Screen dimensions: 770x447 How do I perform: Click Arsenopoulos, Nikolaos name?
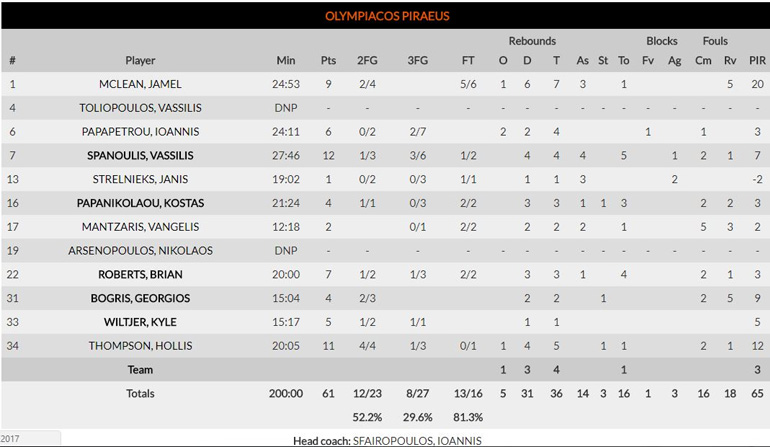point(140,251)
